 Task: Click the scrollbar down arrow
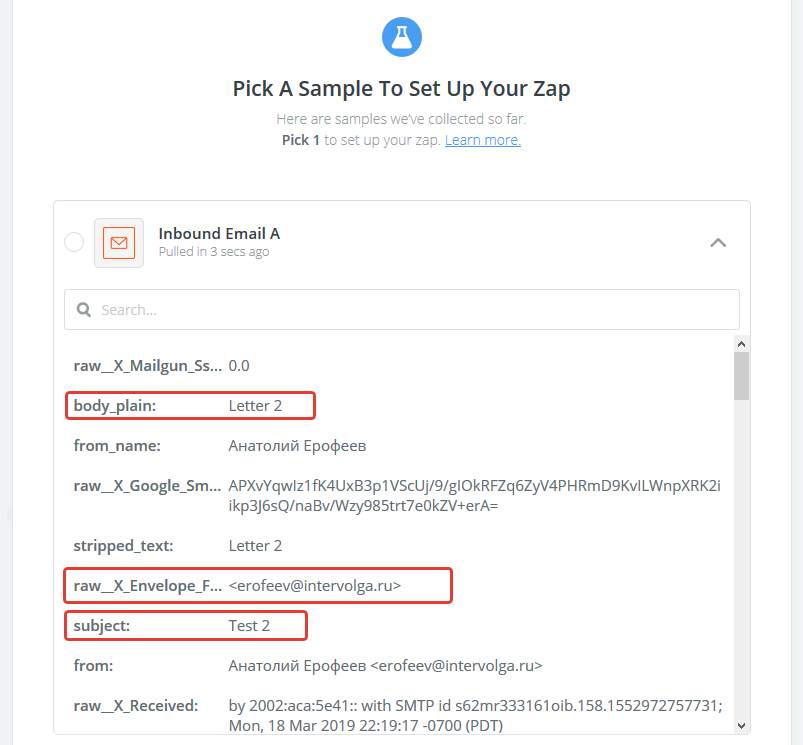point(741,726)
